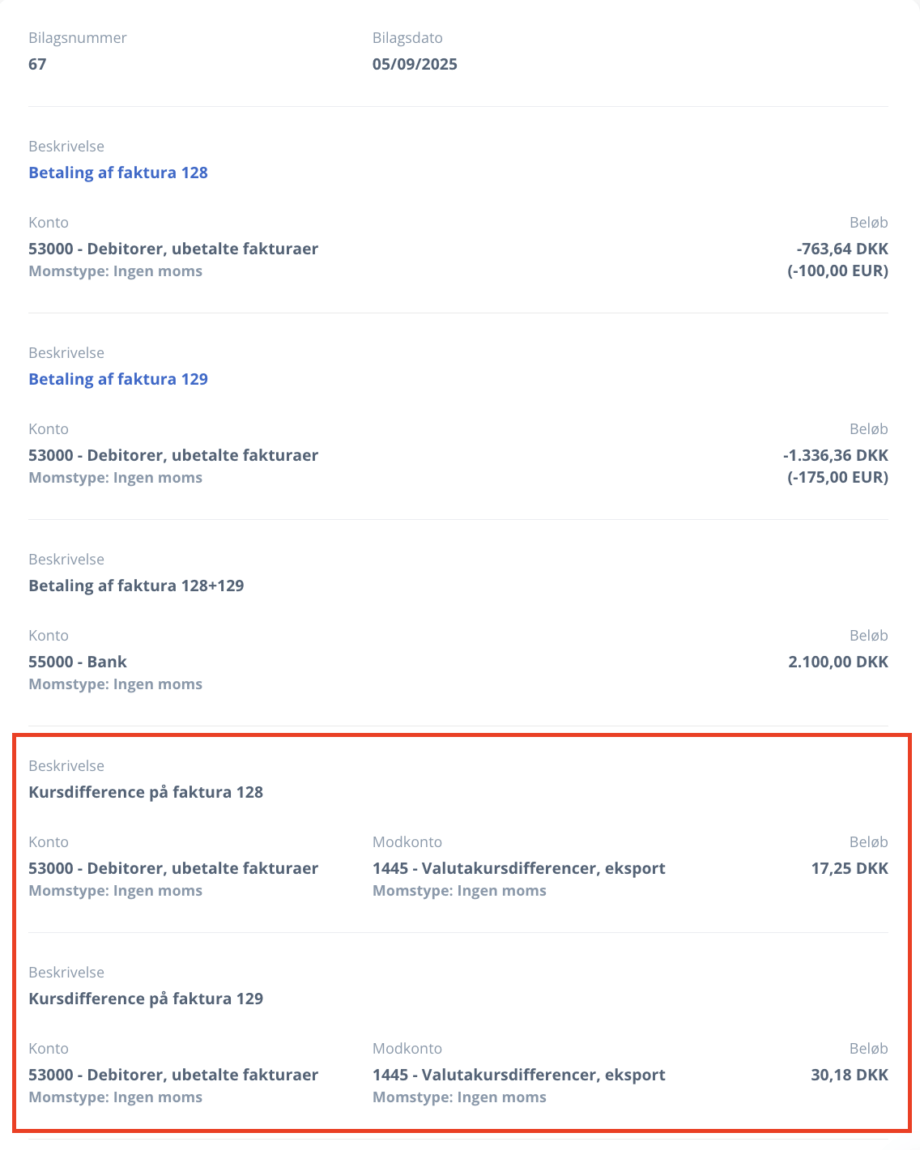Click "Betaling af faktura 128+129" description
The width and height of the screenshot is (920, 1150).
(136, 586)
